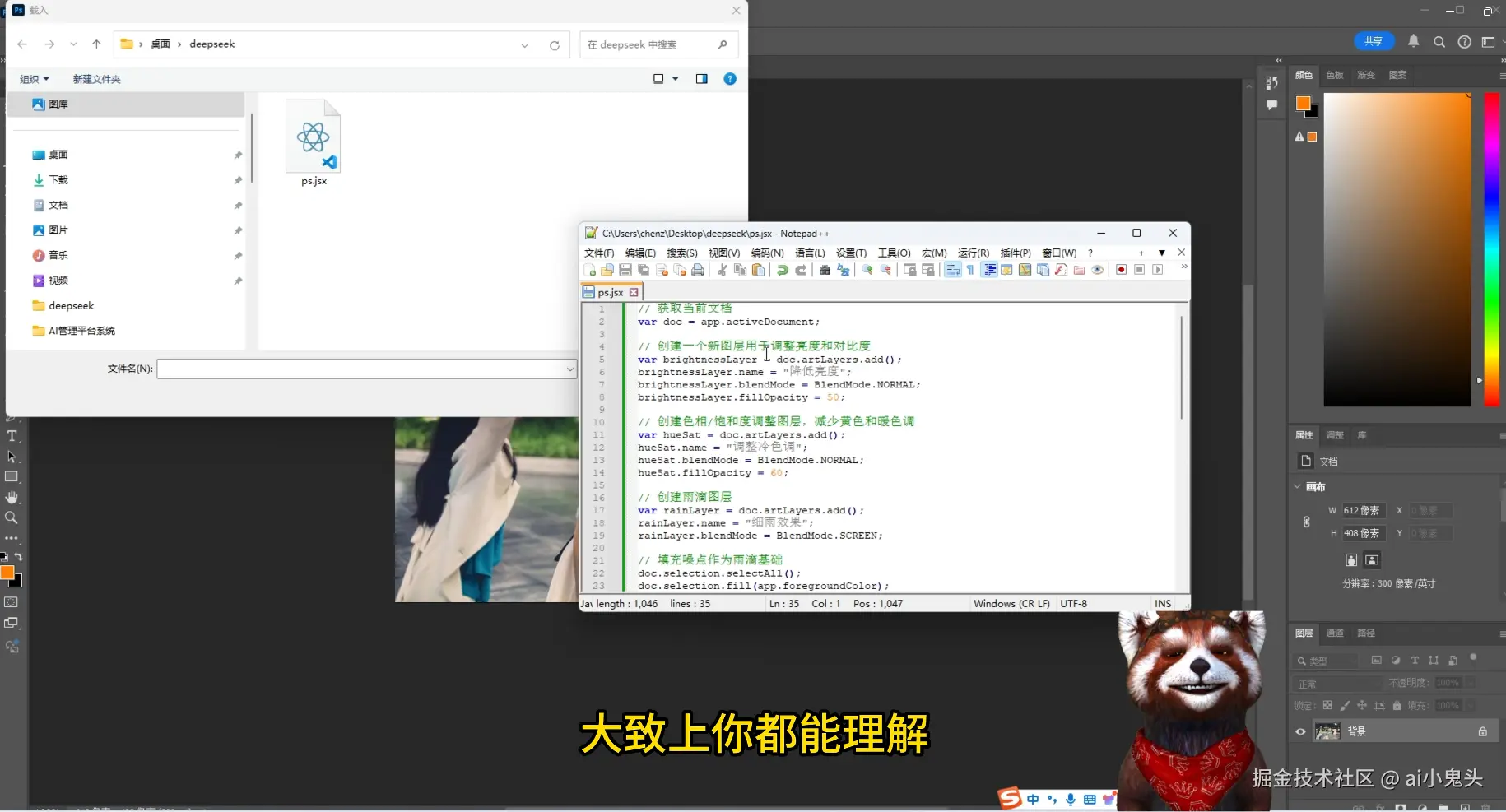
Task: Toggle lock transparent pixels in Layers panel
Action: click(x=1327, y=705)
